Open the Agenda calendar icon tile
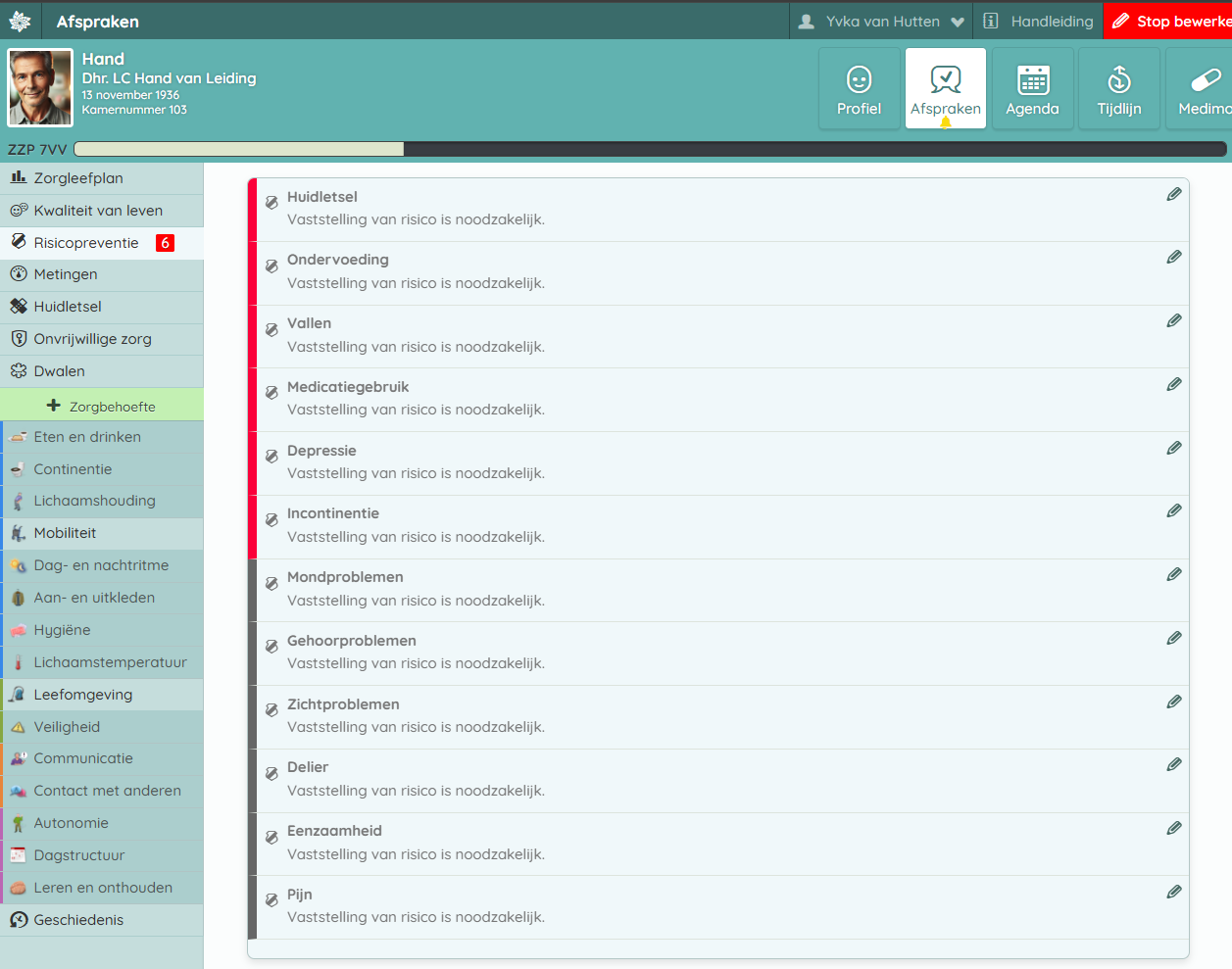Viewport: 1232px width, 969px height. pyautogui.click(x=1032, y=89)
